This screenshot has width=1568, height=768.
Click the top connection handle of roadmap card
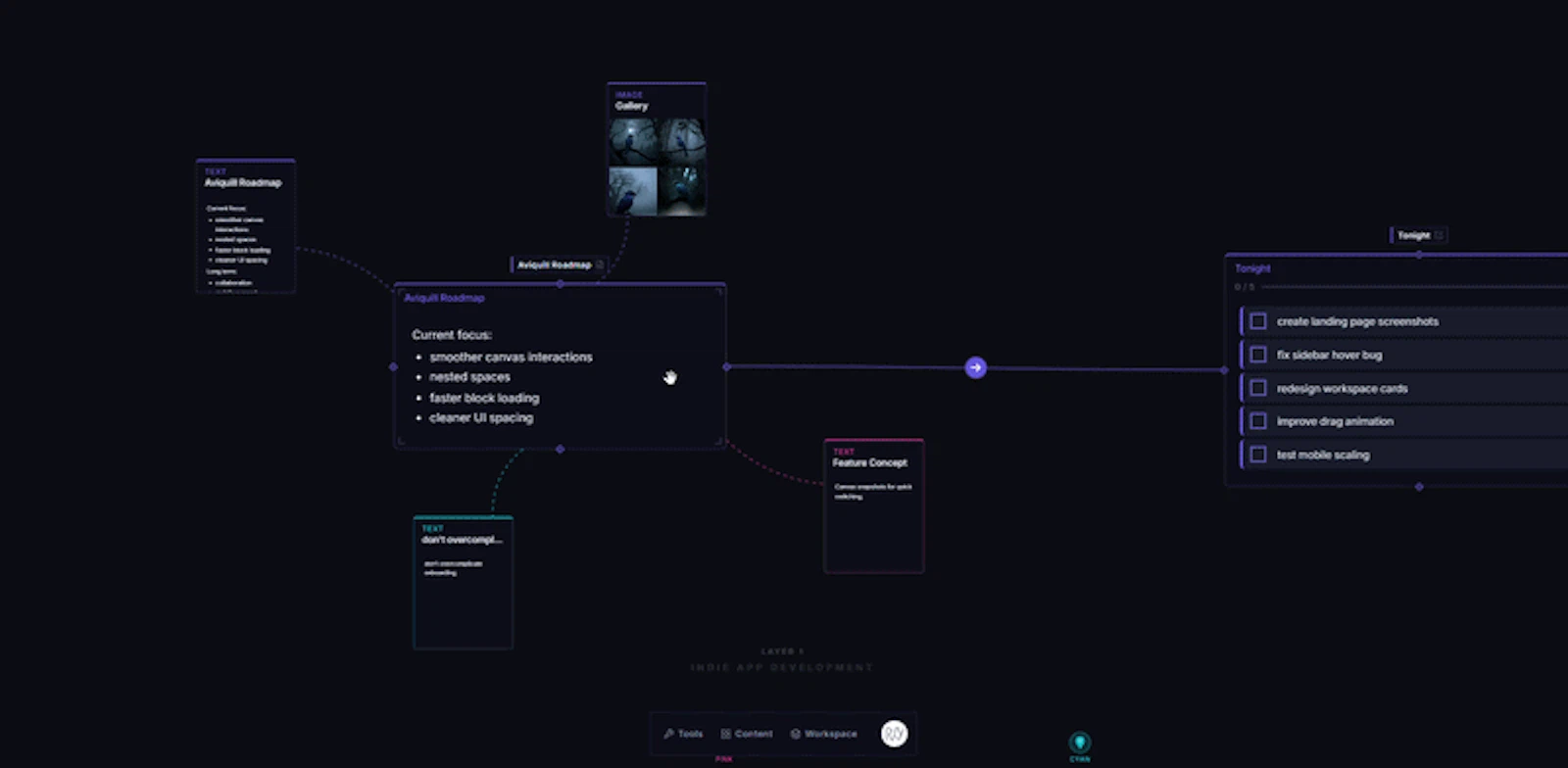click(x=560, y=284)
